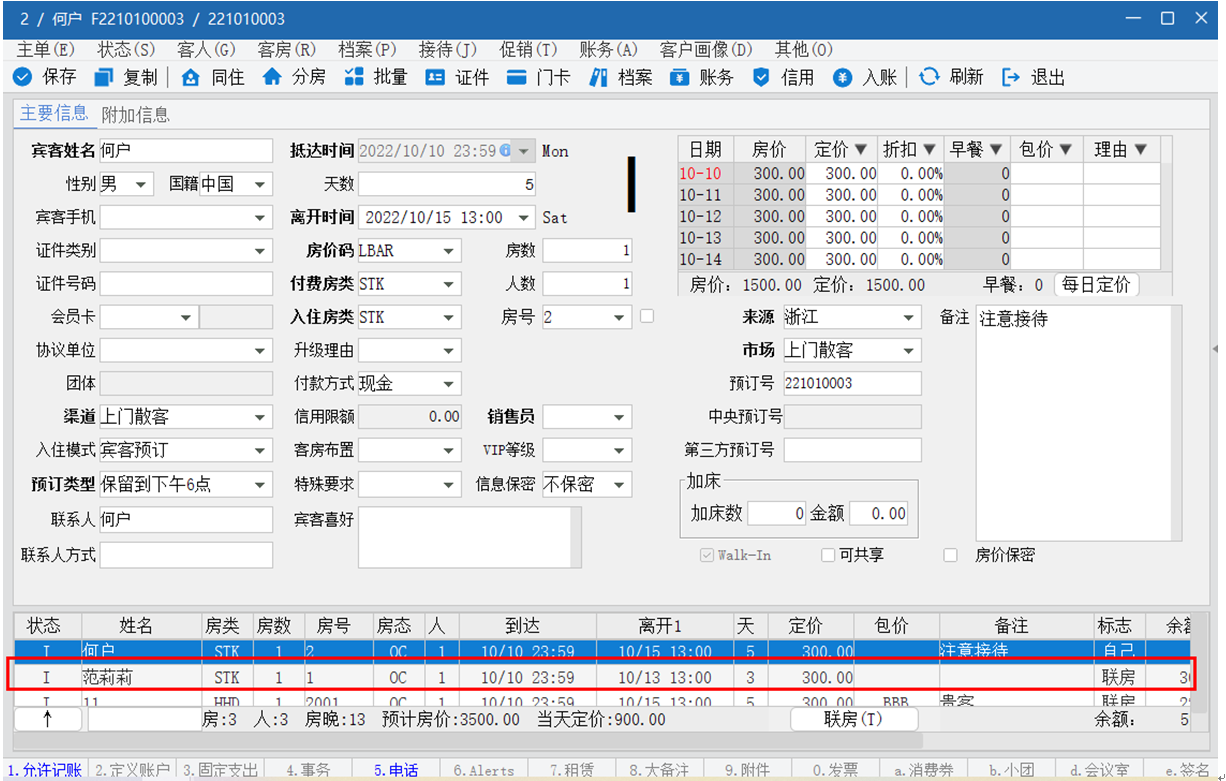Click the 刷新 refresh icon
The height and width of the screenshot is (781, 1226).
click(x=929, y=77)
